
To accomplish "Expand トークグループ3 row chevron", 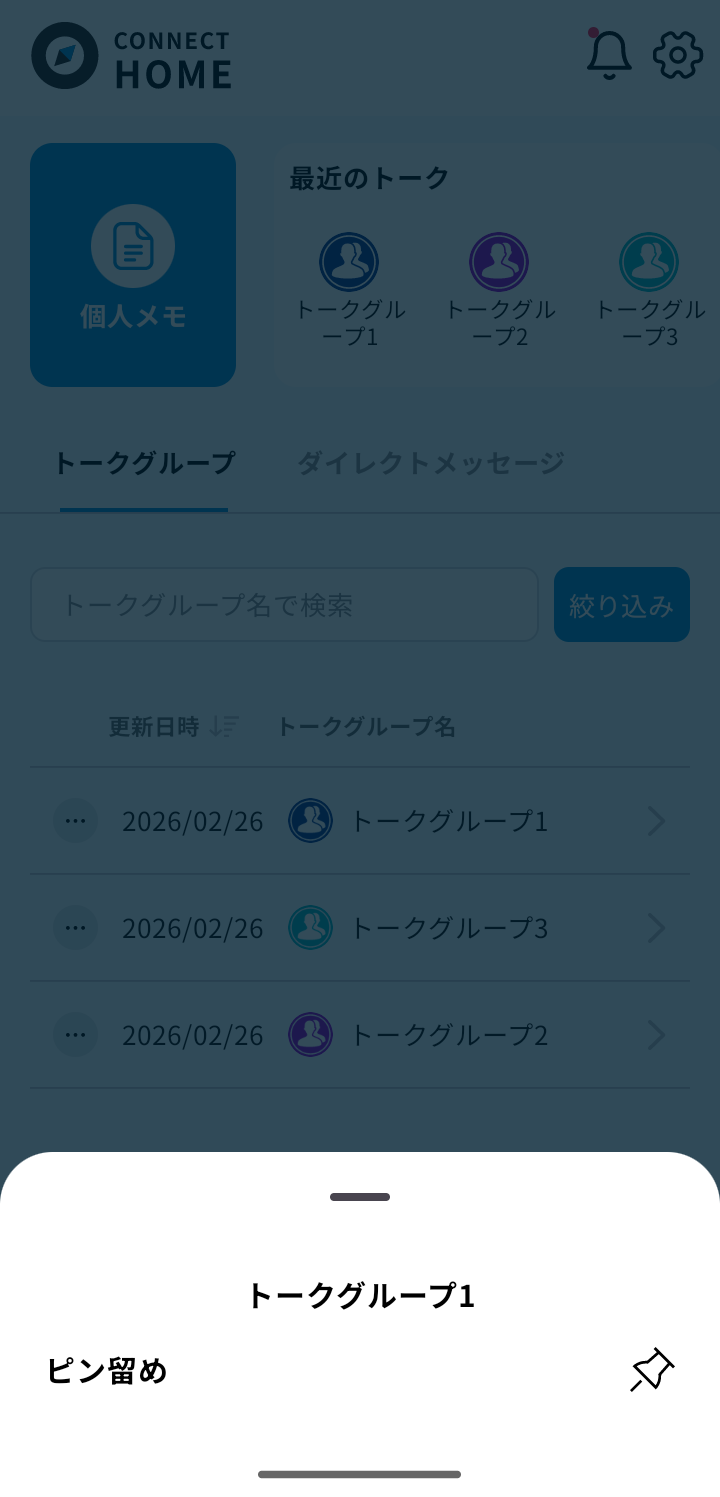I will pyautogui.click(x=656, y=928).
